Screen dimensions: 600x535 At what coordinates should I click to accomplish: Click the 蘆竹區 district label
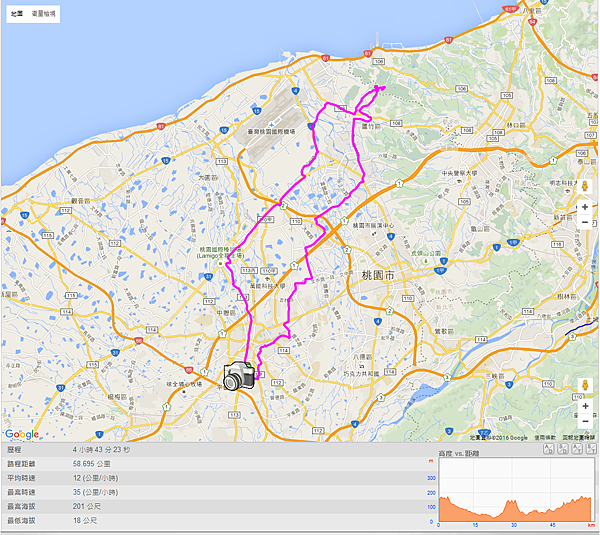[x=371, y=126]
